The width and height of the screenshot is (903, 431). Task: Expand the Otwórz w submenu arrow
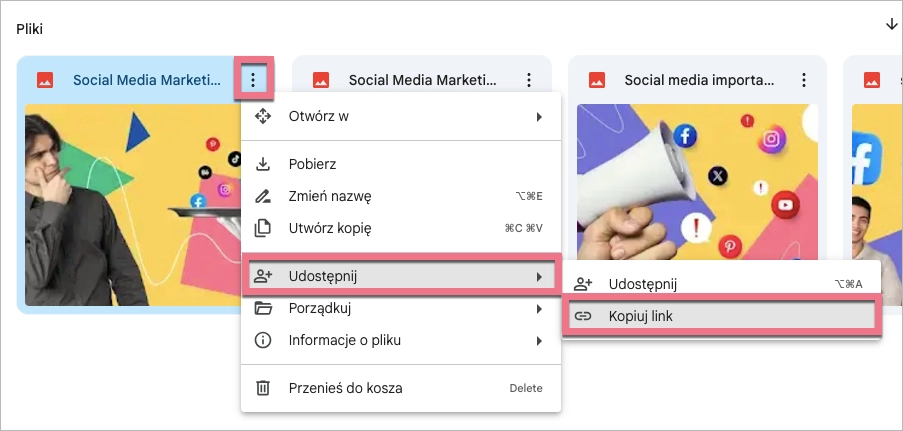tap(539, 117)
